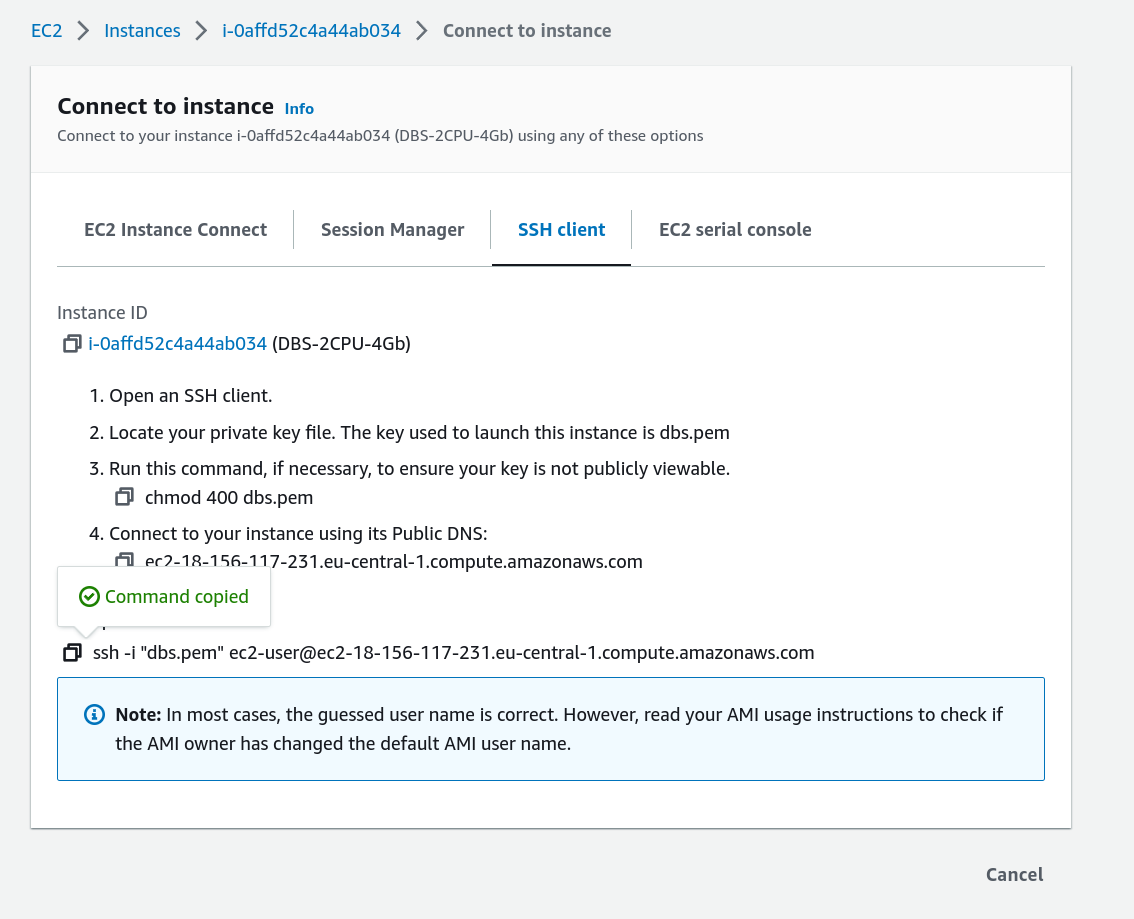Click the Cancel button
The height and width of the screenshot is (919, 1134).
(x=1014, y=875)
